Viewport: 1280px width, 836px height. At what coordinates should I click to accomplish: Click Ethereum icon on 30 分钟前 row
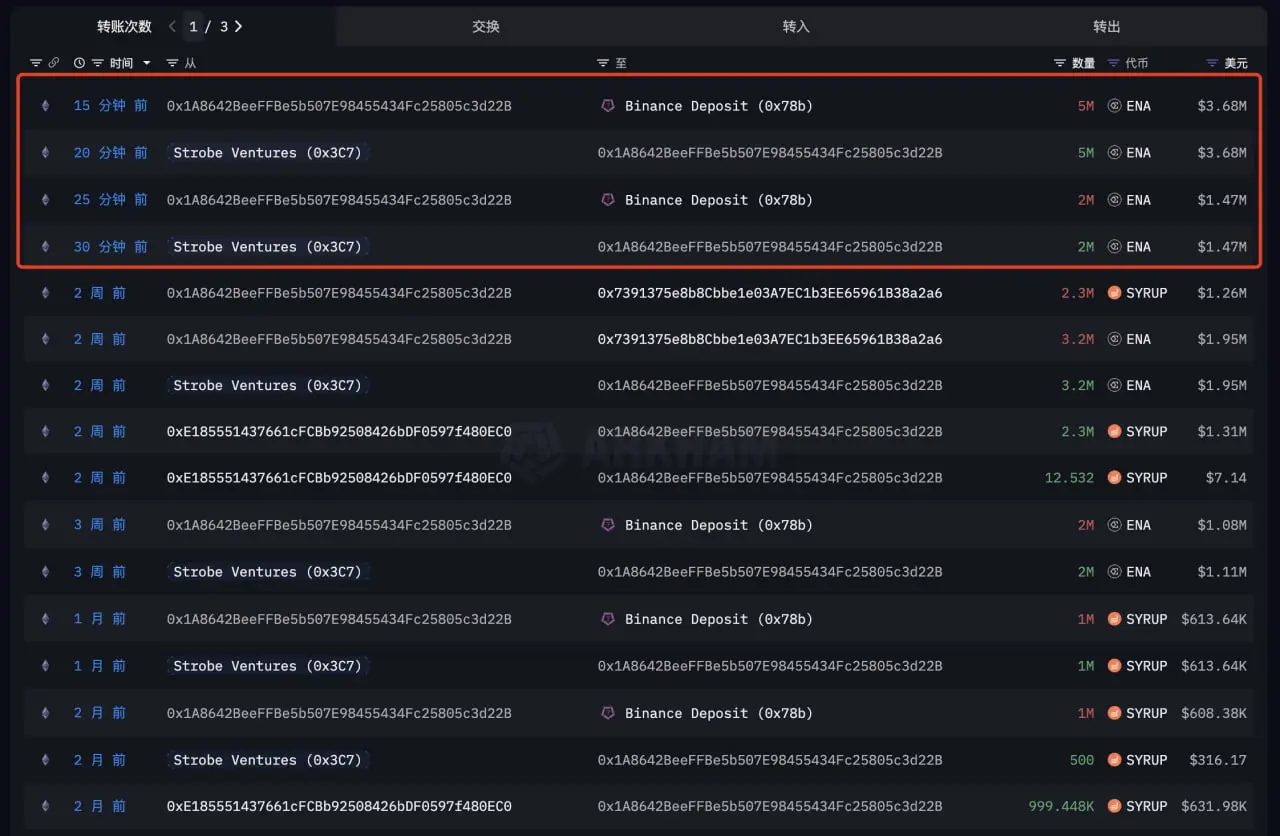(x=44, y=247)
